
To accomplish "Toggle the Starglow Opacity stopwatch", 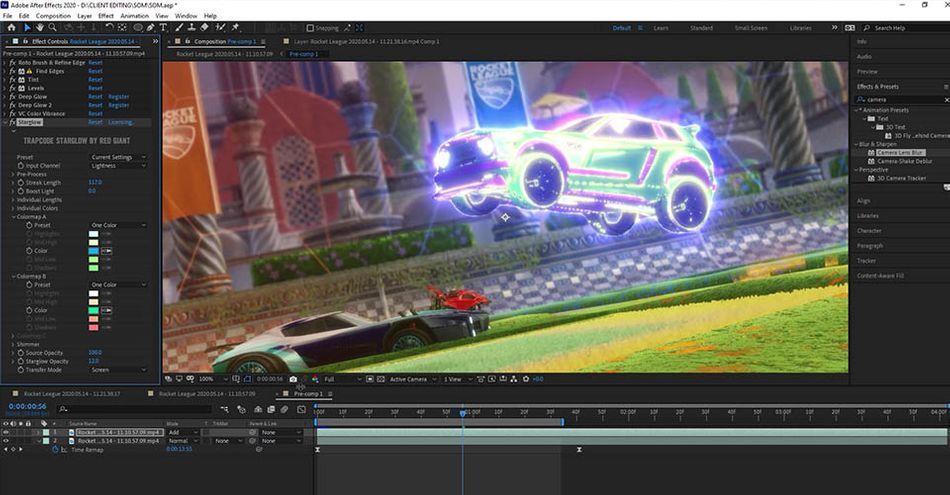I will (21, 361).
